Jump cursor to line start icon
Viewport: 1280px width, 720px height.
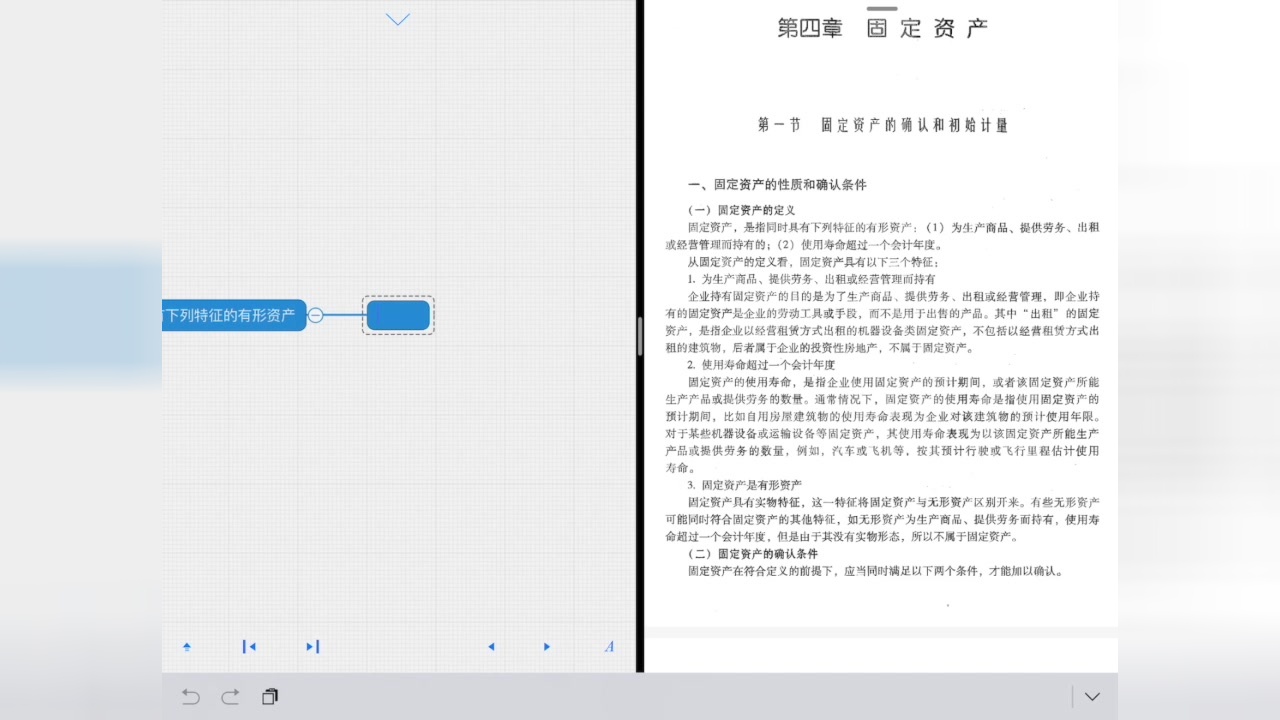(x=249, y=647)
